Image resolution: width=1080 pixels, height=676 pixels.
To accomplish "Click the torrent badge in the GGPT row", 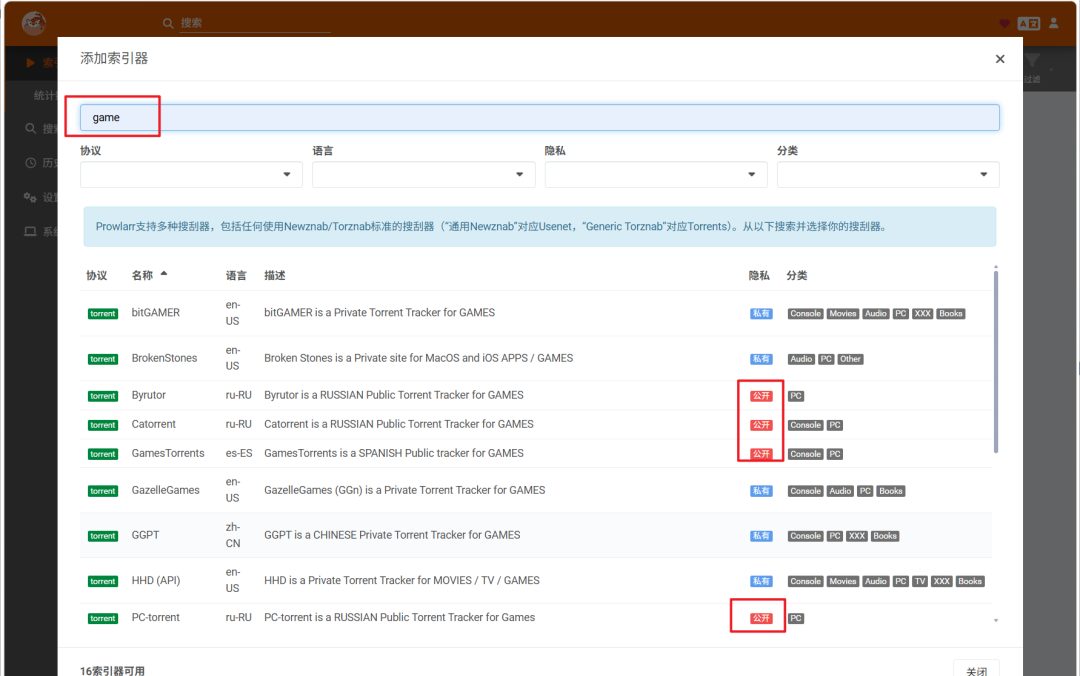I will point(103,536).
